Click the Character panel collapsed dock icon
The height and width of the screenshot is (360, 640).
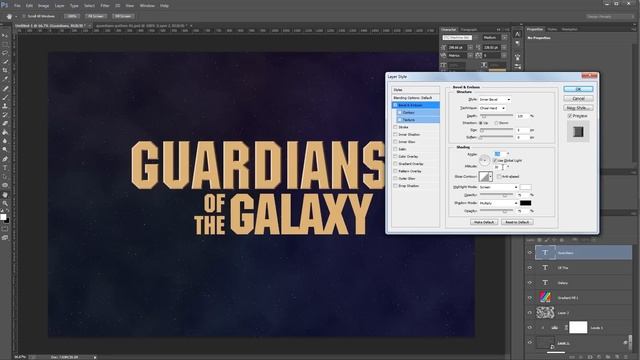[x=517, y=34]
